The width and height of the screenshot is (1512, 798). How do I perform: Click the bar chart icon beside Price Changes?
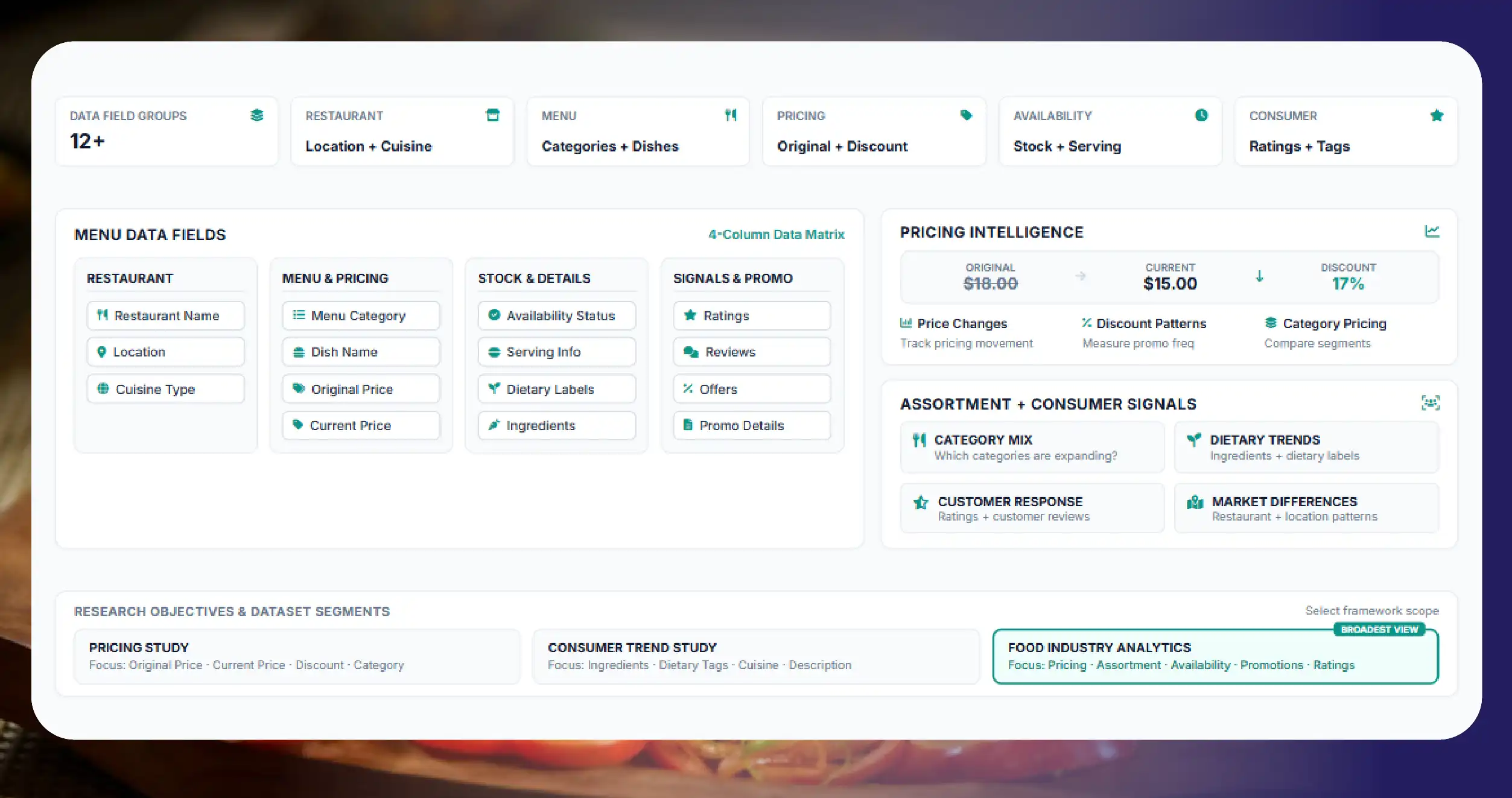[x=906, y=323]
